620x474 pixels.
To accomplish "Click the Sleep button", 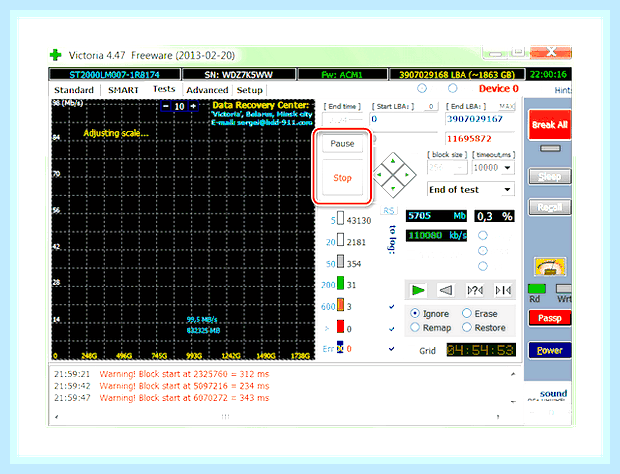I will point(550,176).
